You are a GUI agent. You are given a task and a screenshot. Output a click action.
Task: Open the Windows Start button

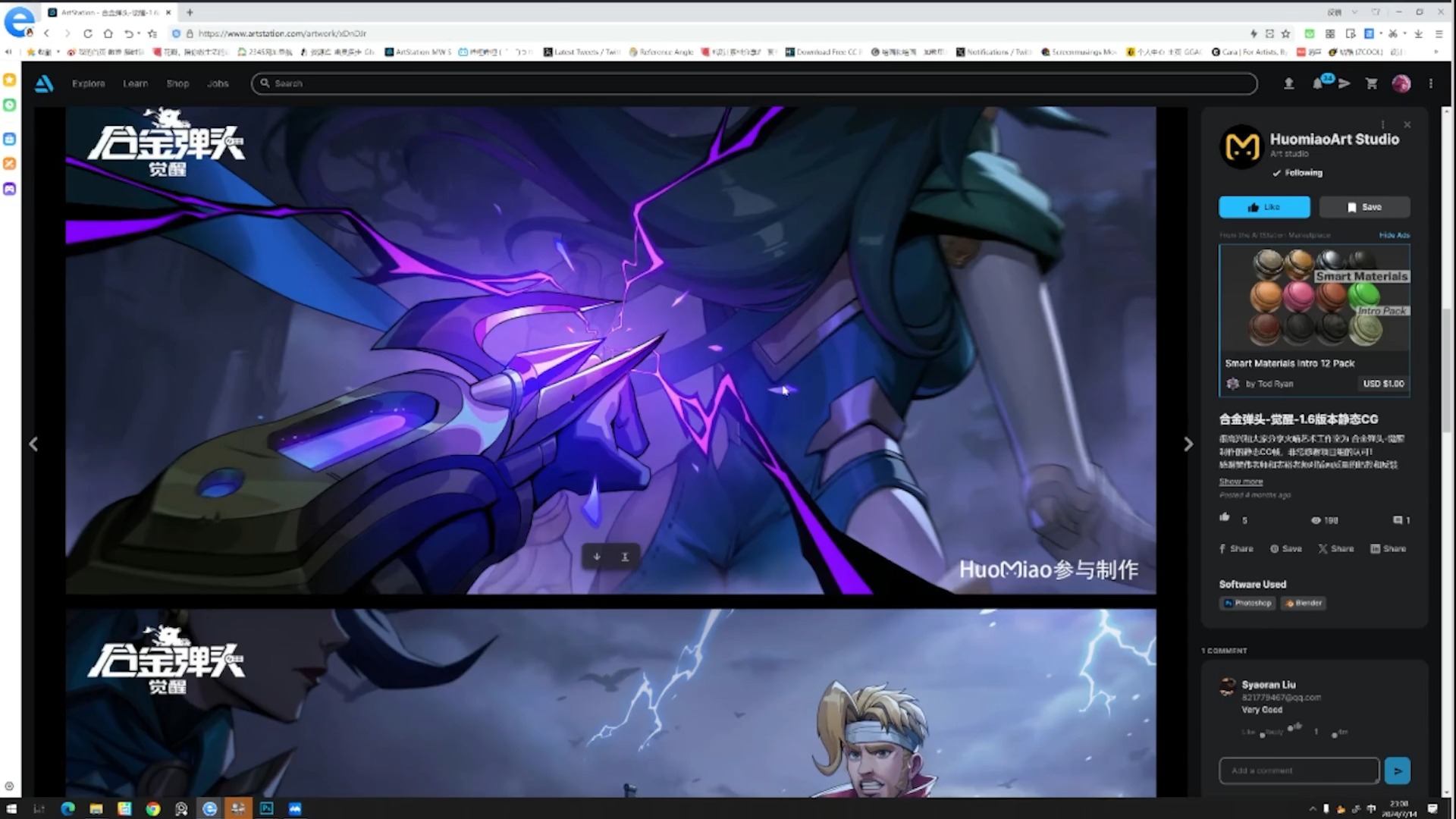[x=11, y=808]
